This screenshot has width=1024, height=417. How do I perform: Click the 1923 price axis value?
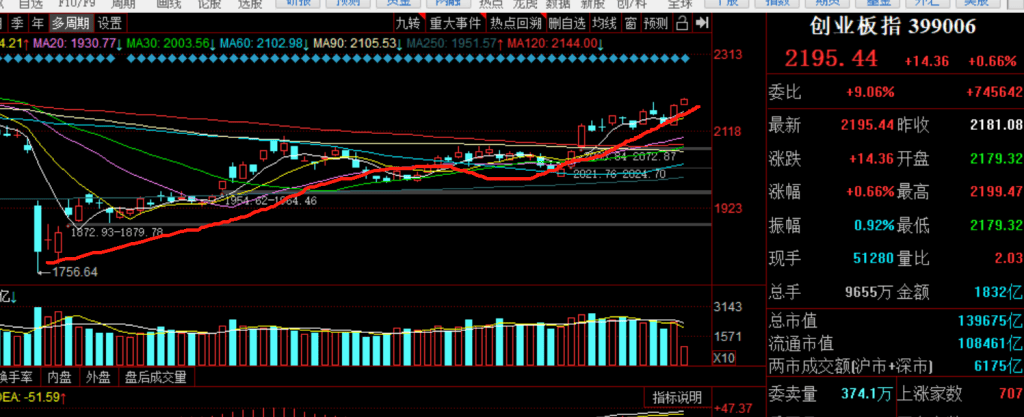(x=728, y=208)
